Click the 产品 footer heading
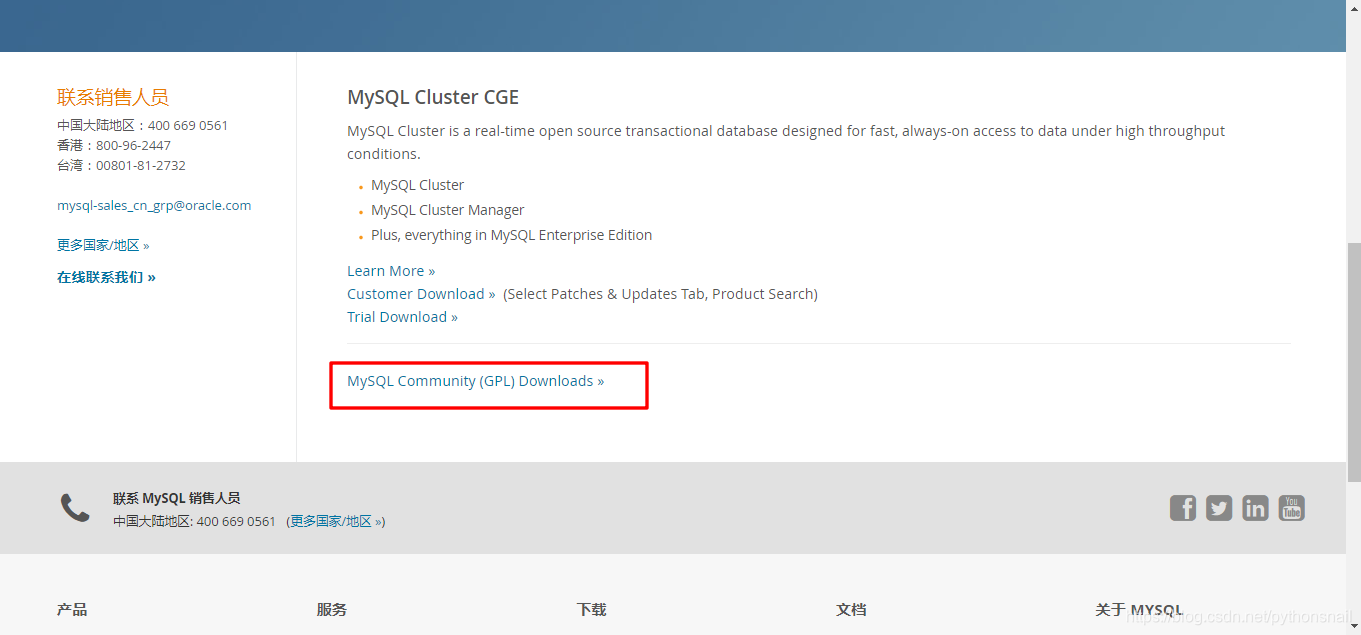The width and height of the screenshot is (1361, 635). coord(72,609)
